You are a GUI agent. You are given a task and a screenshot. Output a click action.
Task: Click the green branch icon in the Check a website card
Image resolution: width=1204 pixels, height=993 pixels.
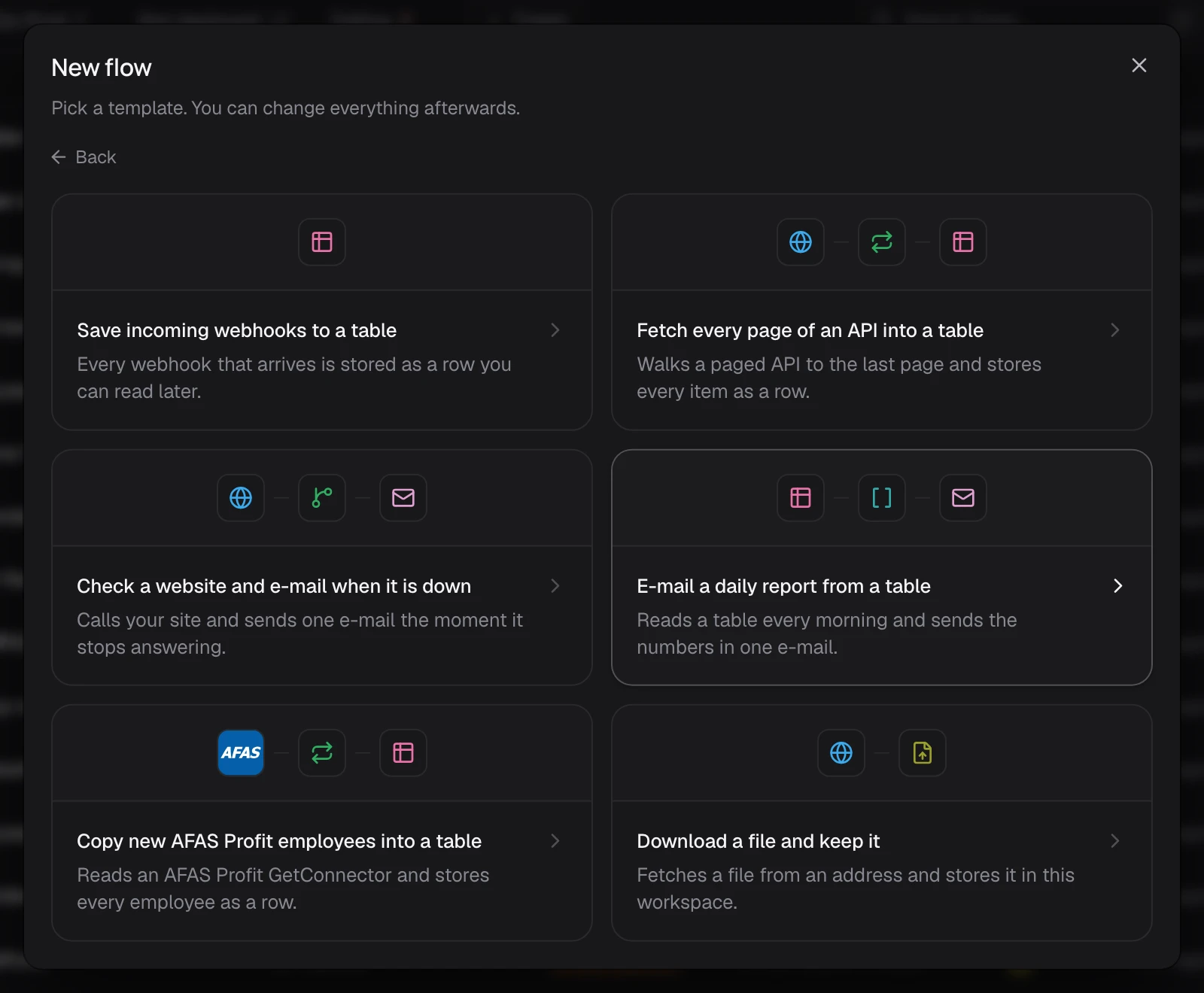322,498
